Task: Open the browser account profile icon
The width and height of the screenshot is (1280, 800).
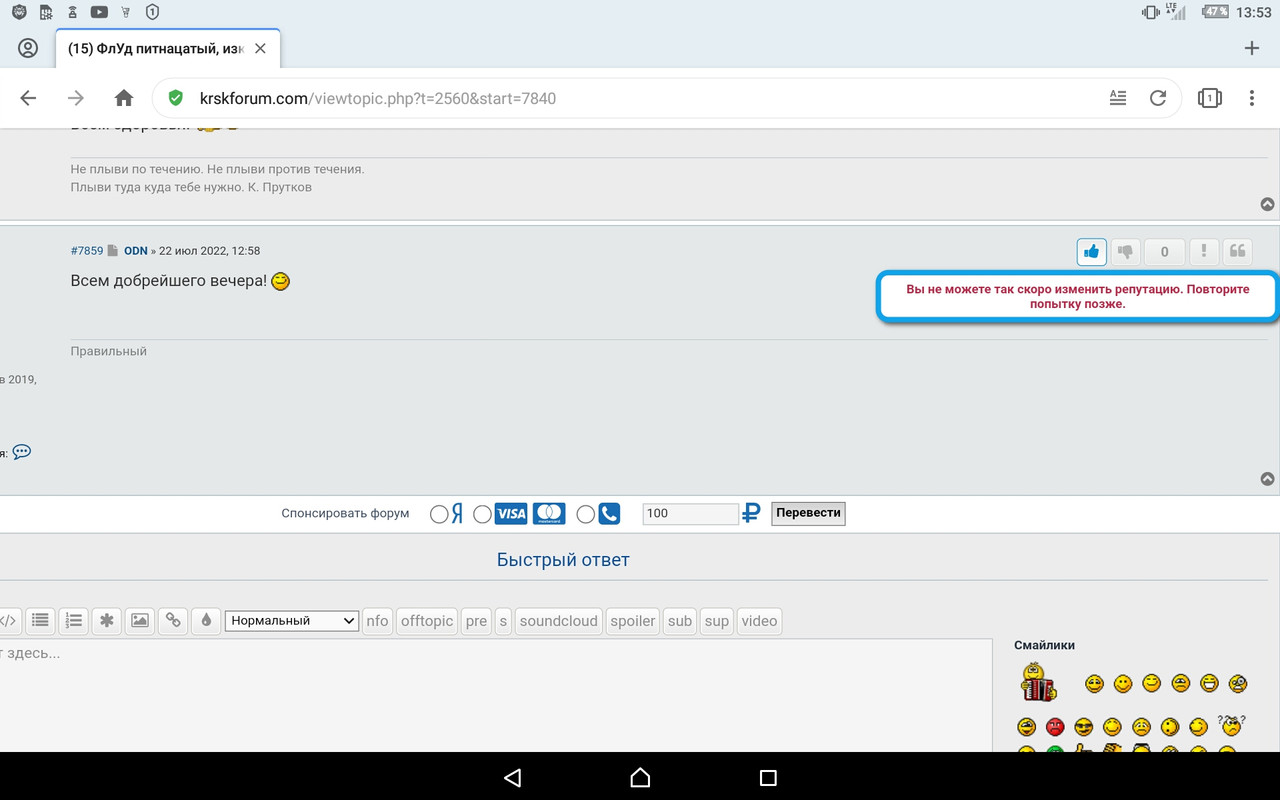Action: [28, 48]
